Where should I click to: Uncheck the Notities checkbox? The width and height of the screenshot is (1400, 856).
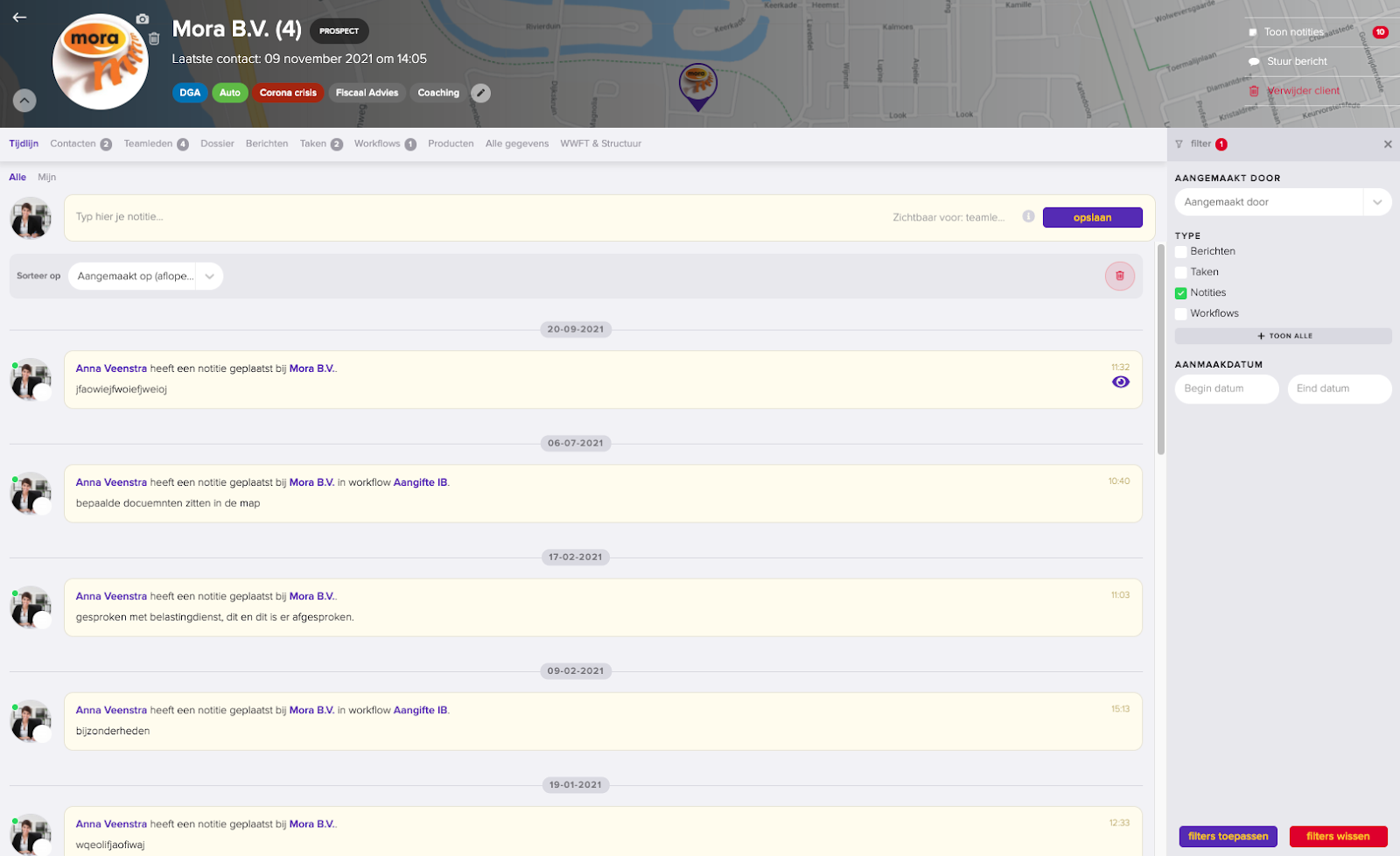1180,293
